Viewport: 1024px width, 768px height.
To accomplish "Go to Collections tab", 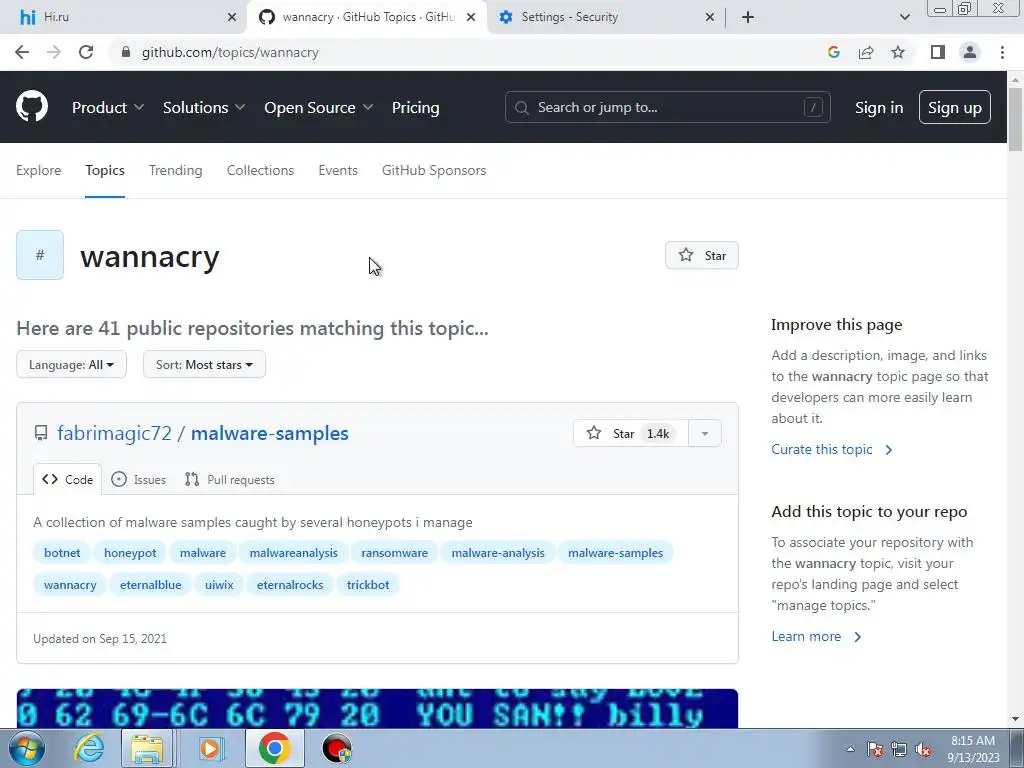I will 260,170.
